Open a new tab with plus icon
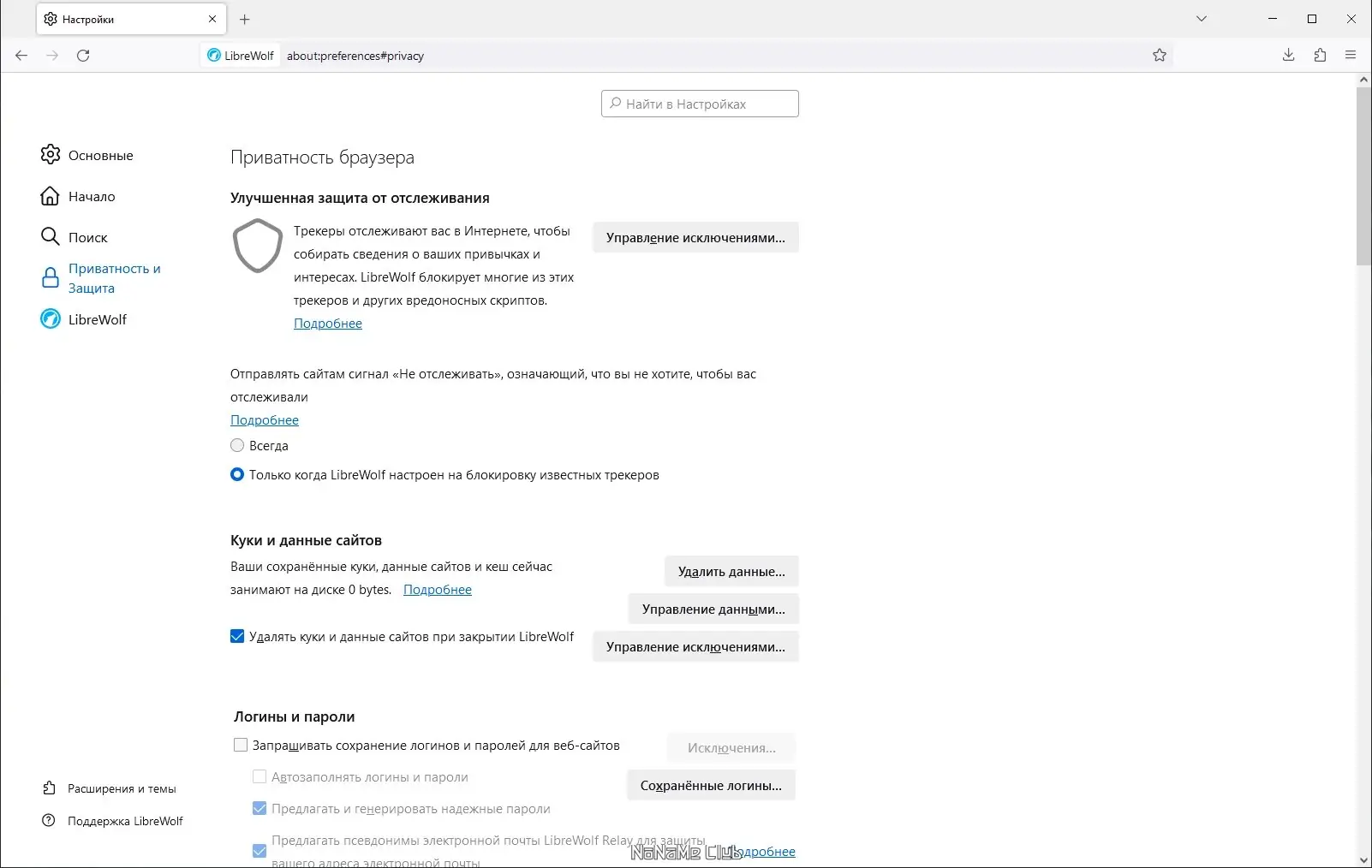This screenshot has width=1372, height=868. (x=245, y=19)
